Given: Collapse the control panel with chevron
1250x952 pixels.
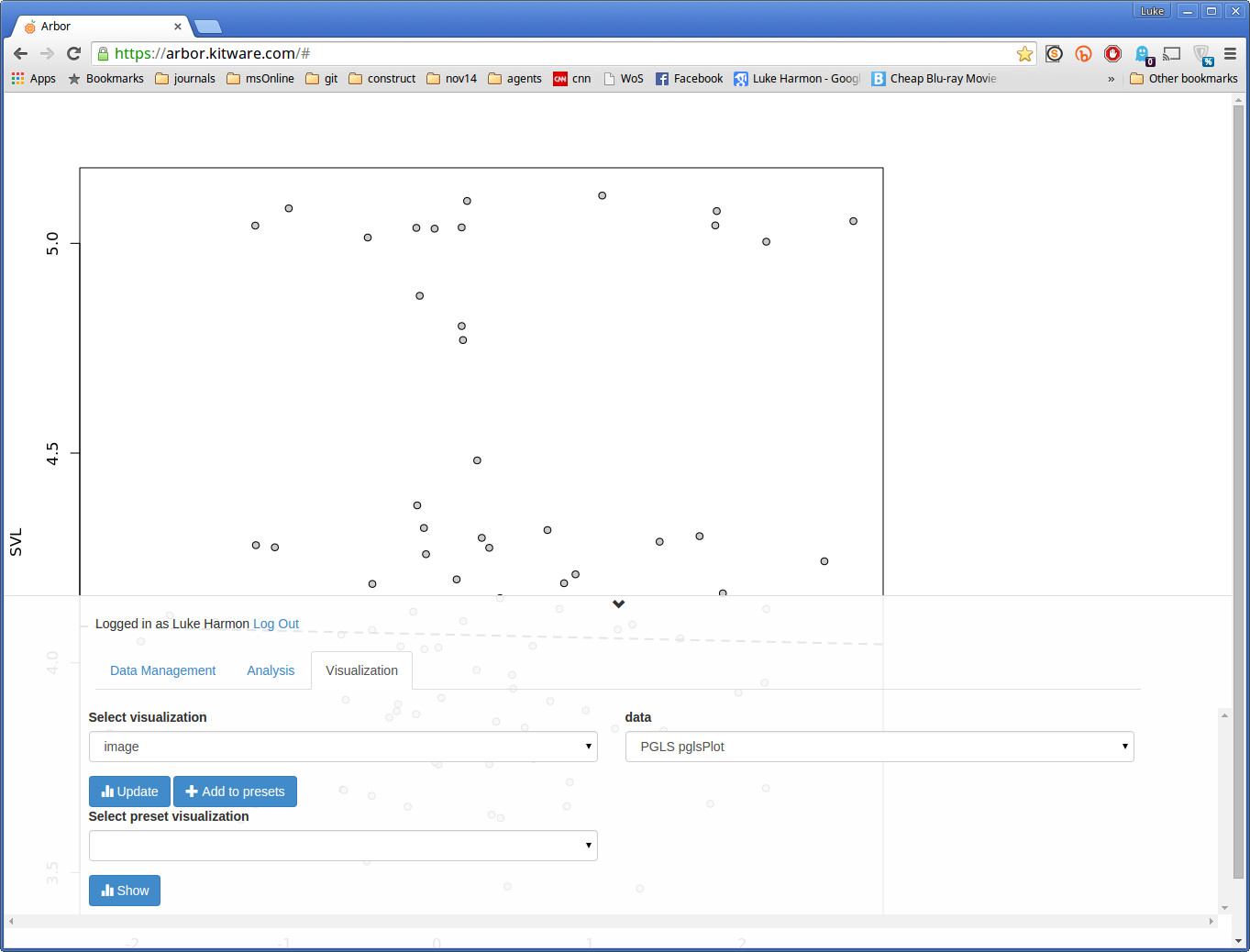Looking at the screenshot, I should pyautogui.click(x=619, y=603).
